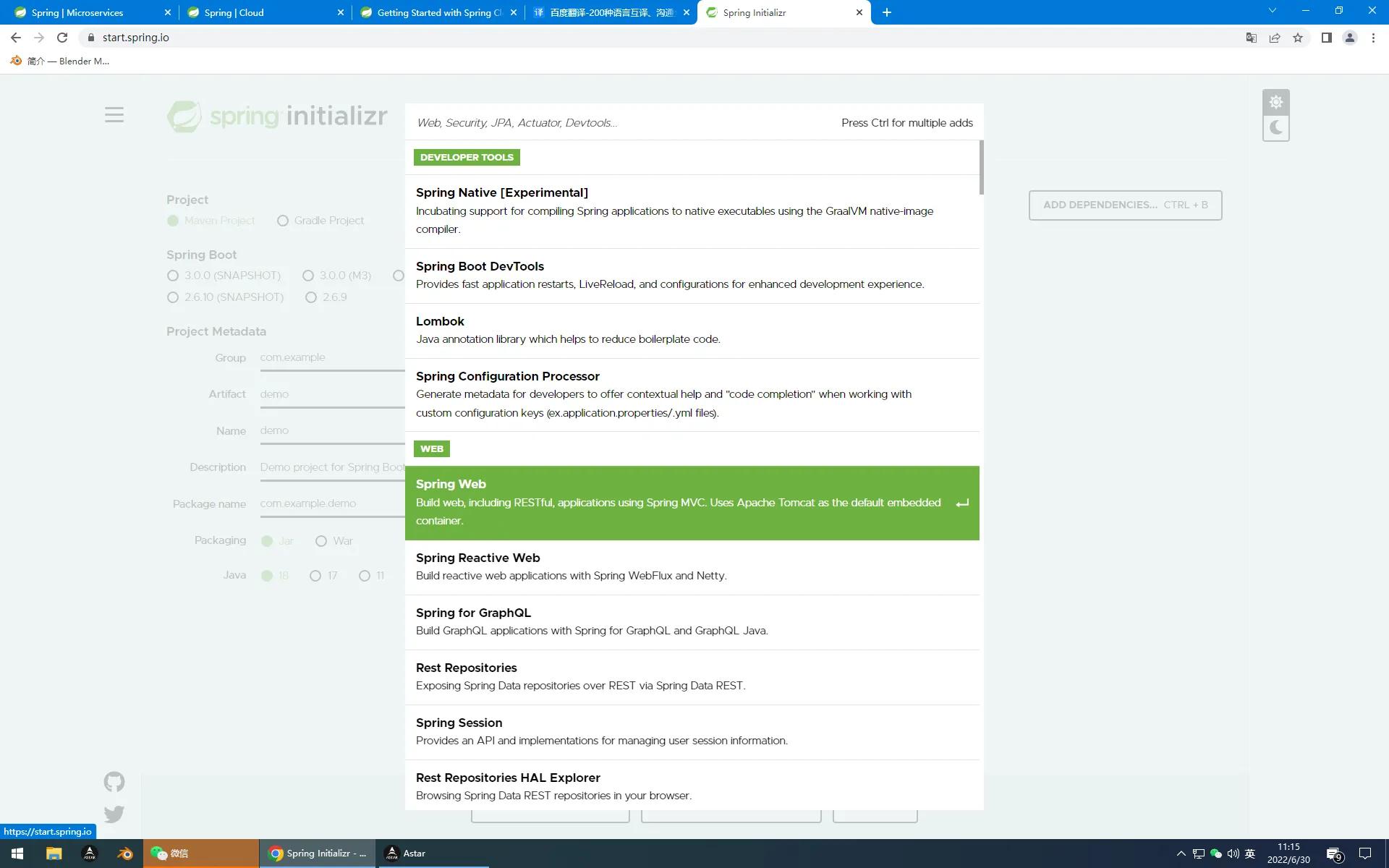Select the Gradle Project radio button
The image size is (1389, 868).
point(283,221)
